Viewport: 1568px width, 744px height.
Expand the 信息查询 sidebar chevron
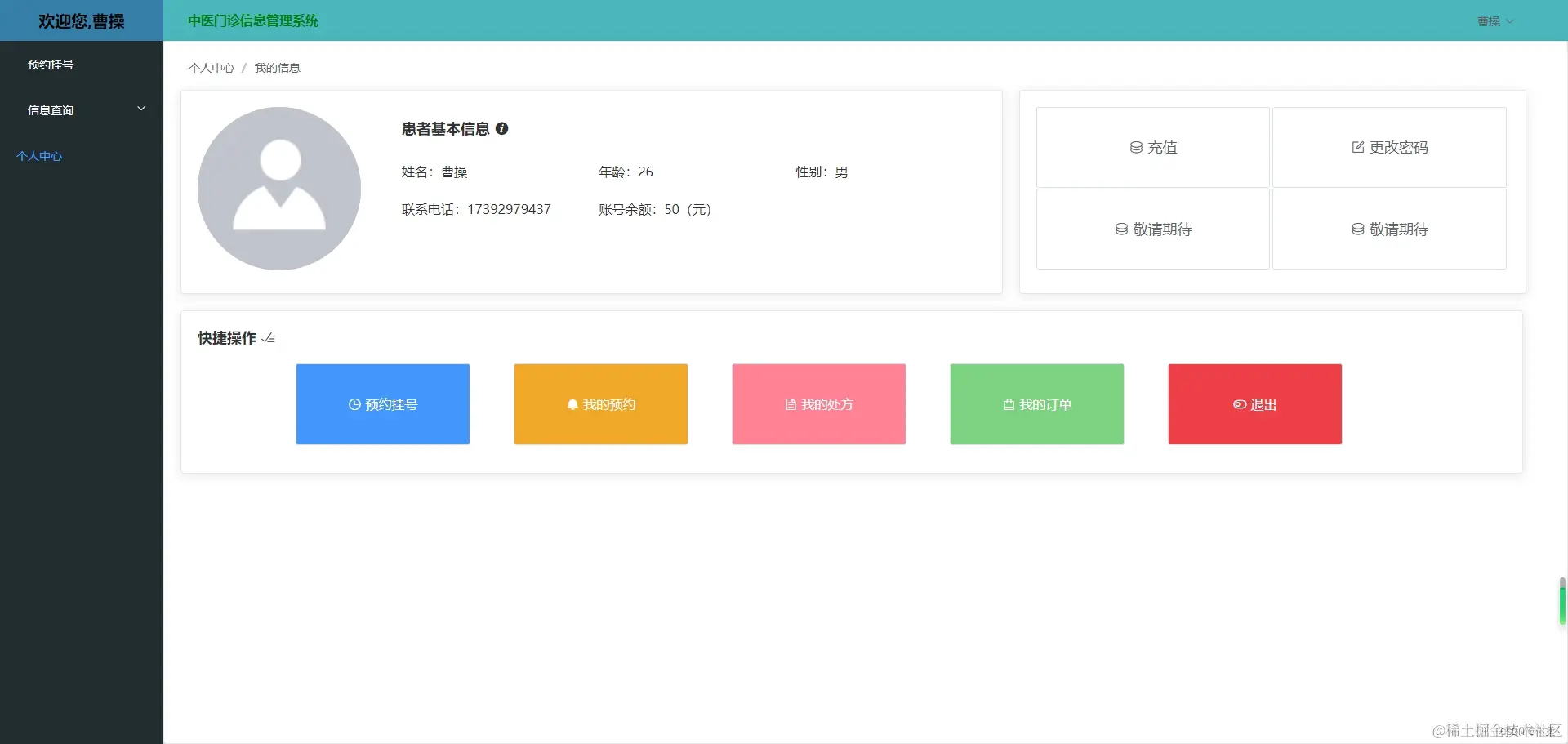click(141, 108)
